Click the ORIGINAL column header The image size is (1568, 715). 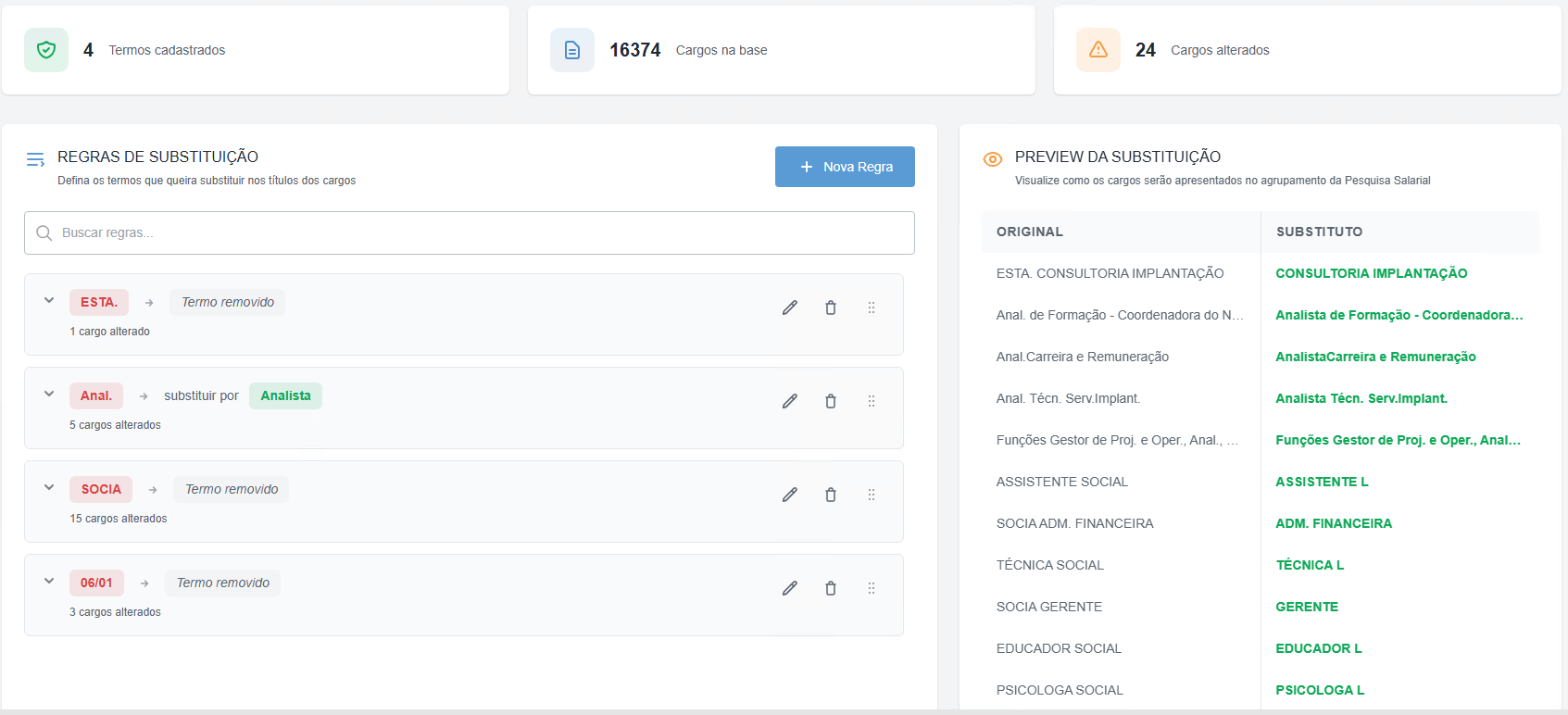1030,232
